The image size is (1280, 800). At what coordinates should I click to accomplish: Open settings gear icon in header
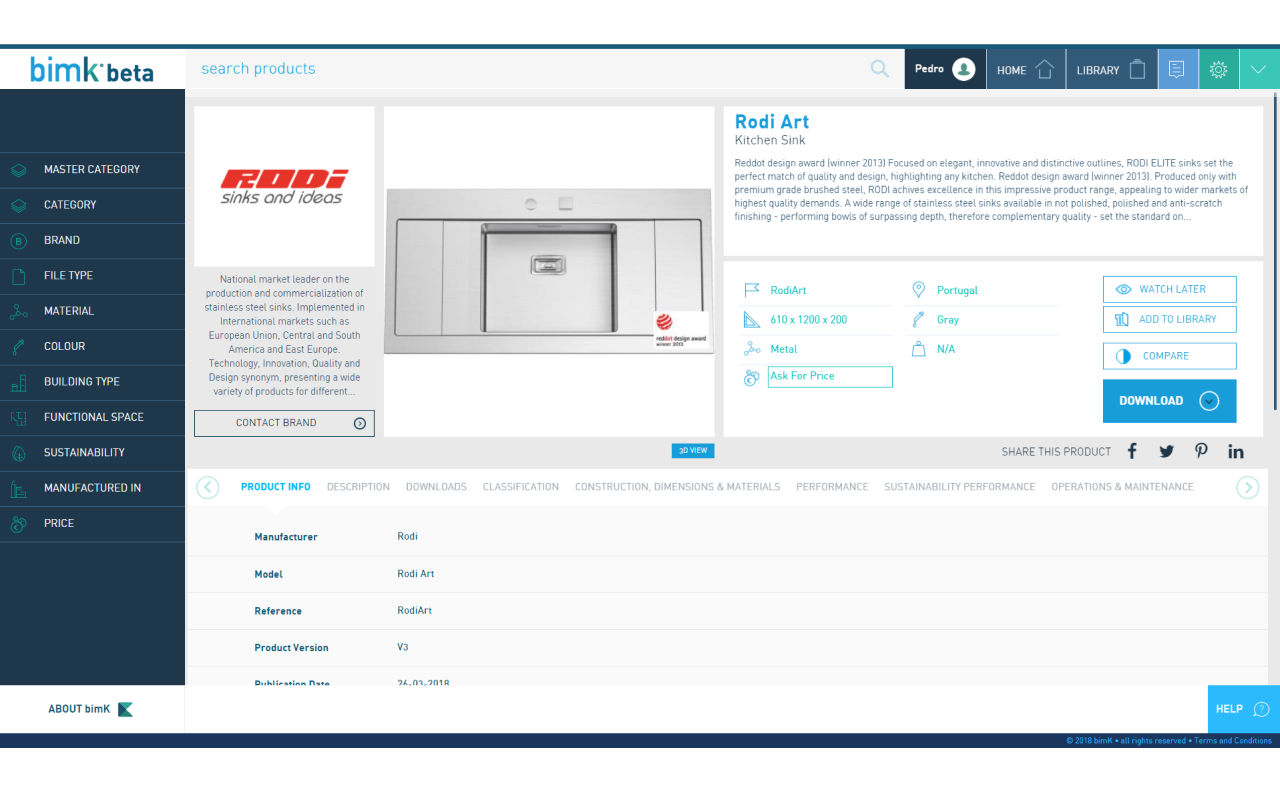[x=1218, y=69]
